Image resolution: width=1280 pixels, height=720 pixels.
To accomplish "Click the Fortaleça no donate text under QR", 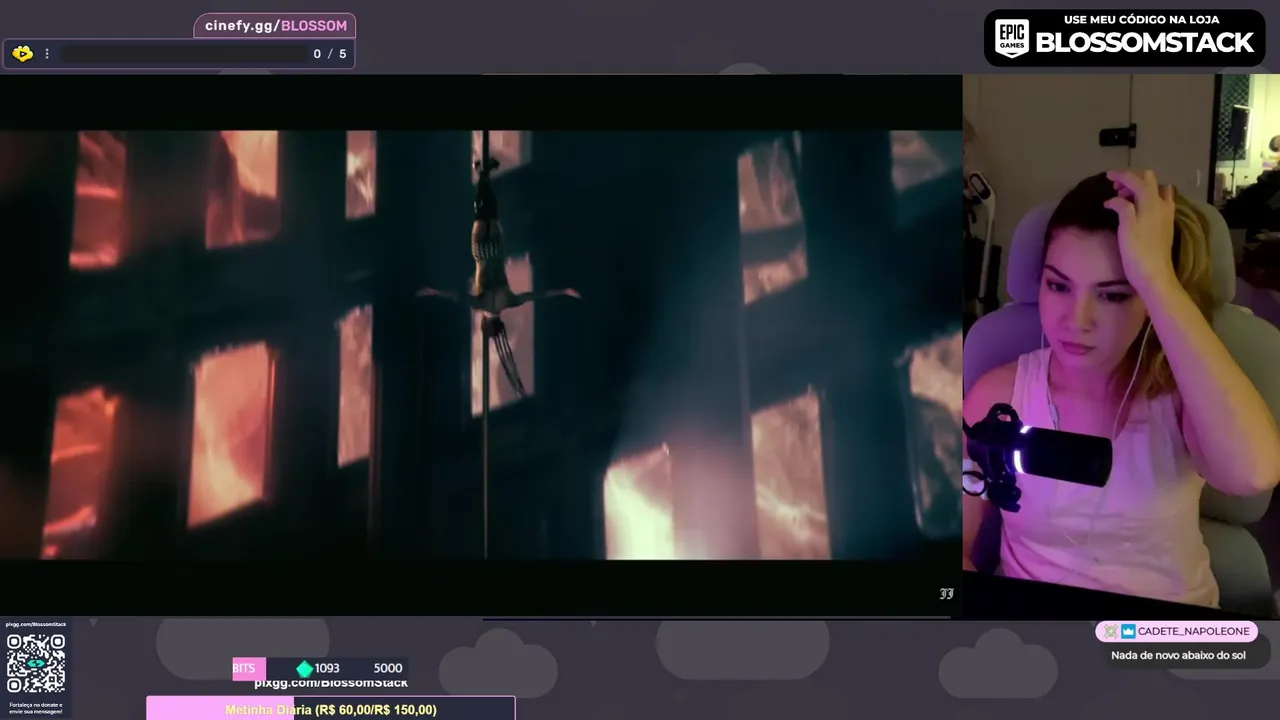I will (x=36, y=707).
